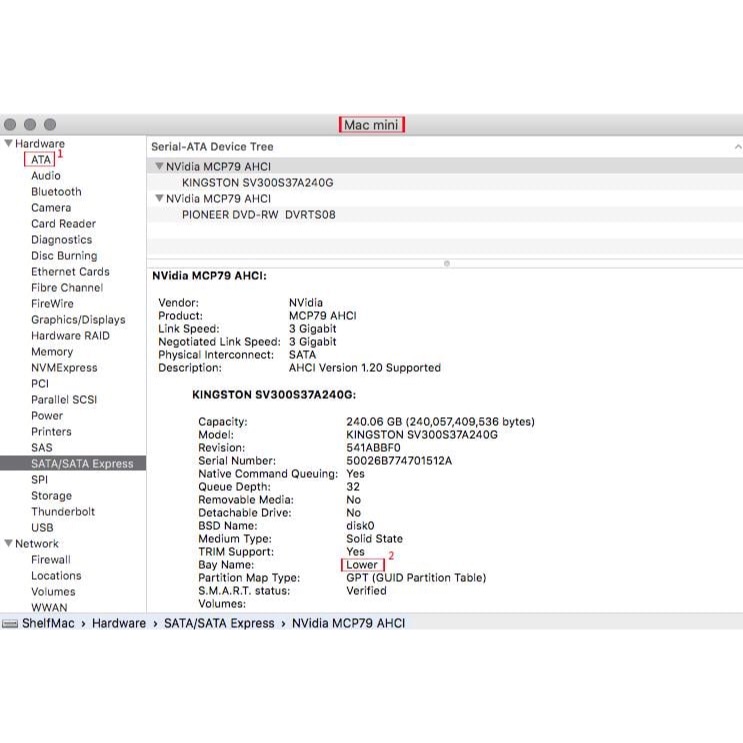Open the Disc Burning section

pos(64,256)
